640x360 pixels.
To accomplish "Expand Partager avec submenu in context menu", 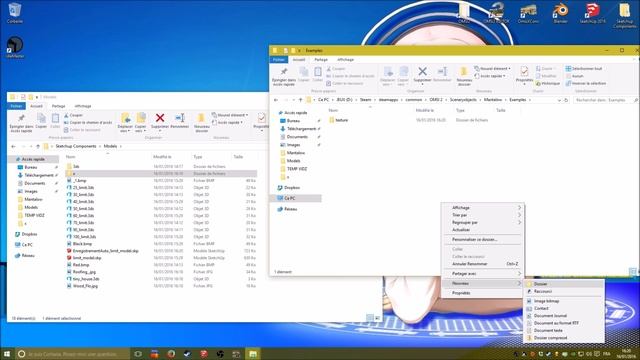I will coord(482,273).
